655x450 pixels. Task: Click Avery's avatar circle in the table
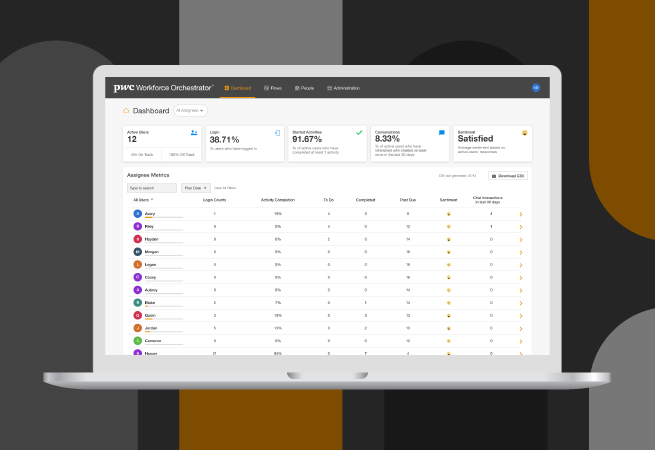[x=137, y=213]
